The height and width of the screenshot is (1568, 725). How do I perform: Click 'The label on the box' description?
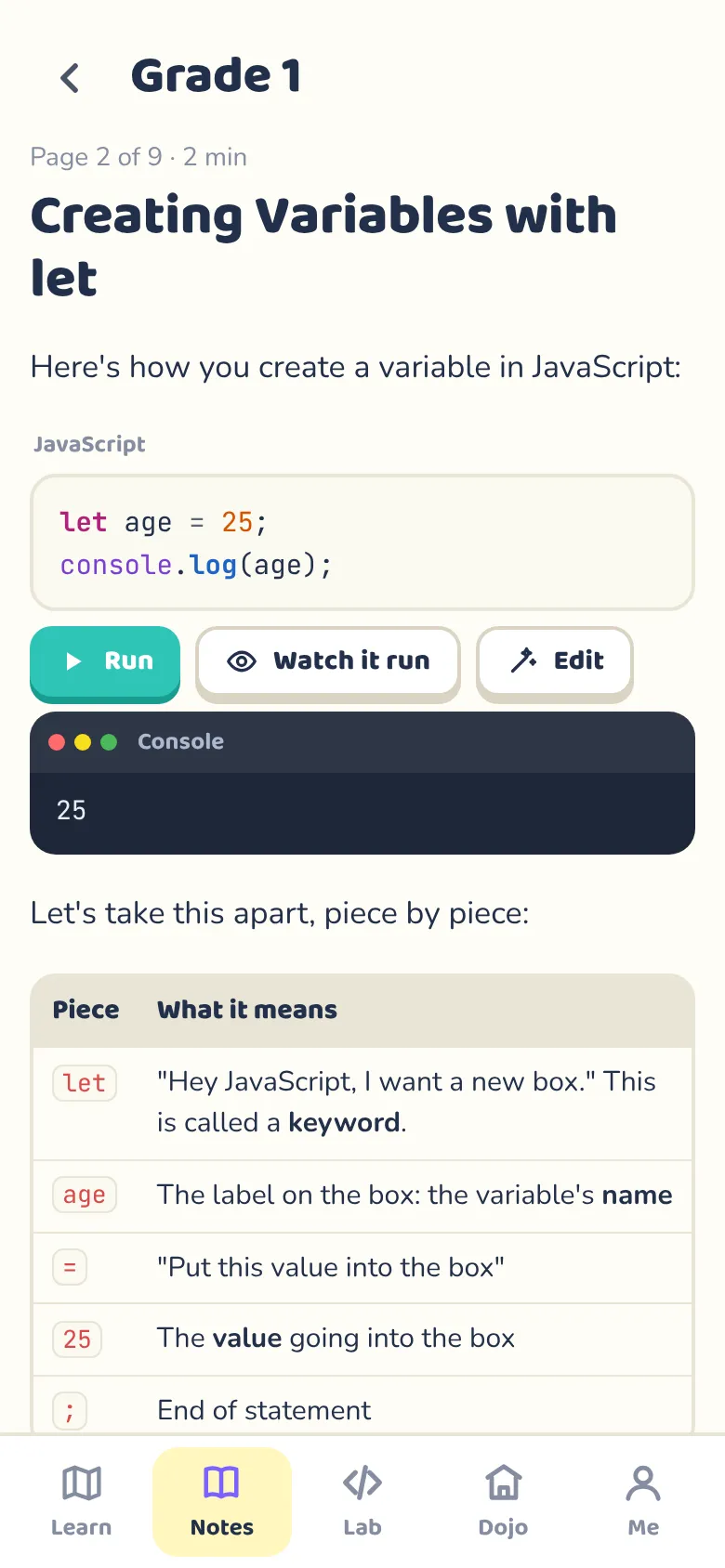(x=415, y=1195)
